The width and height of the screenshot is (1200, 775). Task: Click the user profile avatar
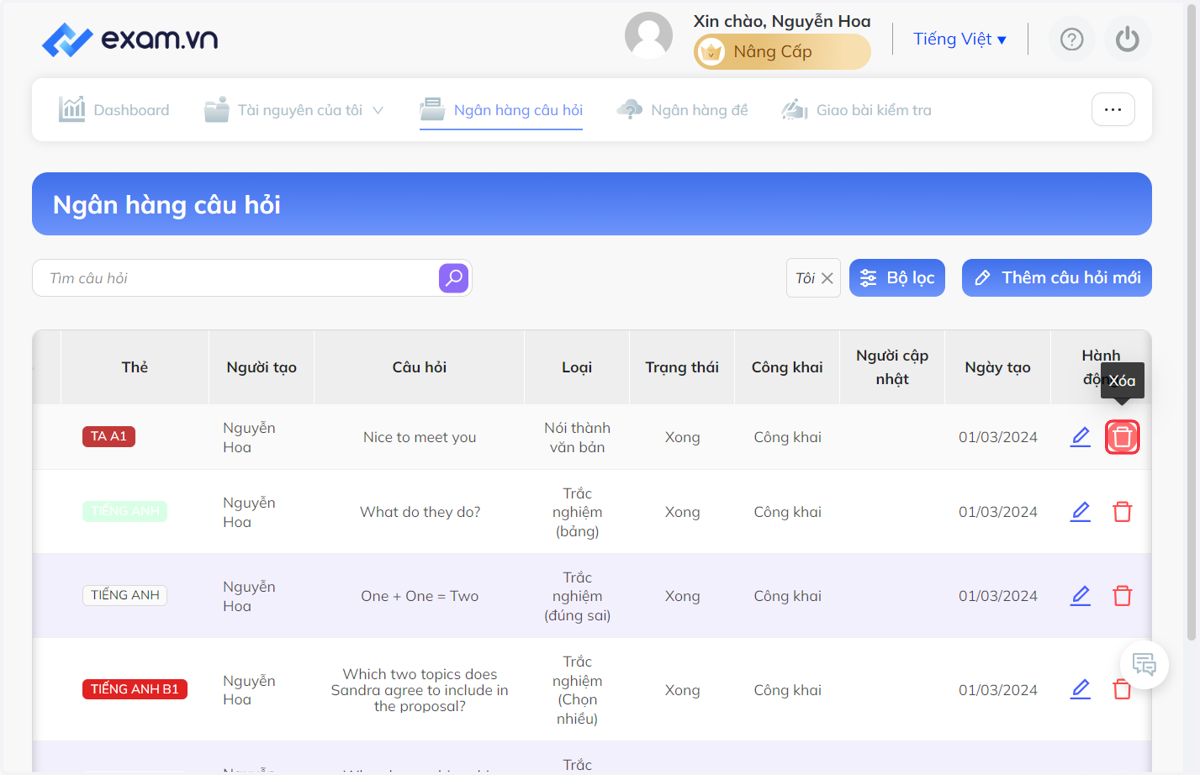click(649, 36)
